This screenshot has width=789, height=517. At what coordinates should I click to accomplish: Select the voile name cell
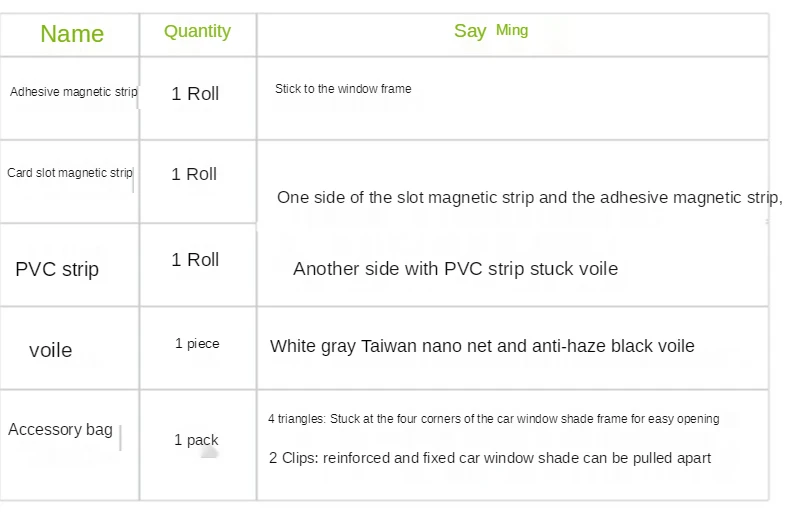50,350
